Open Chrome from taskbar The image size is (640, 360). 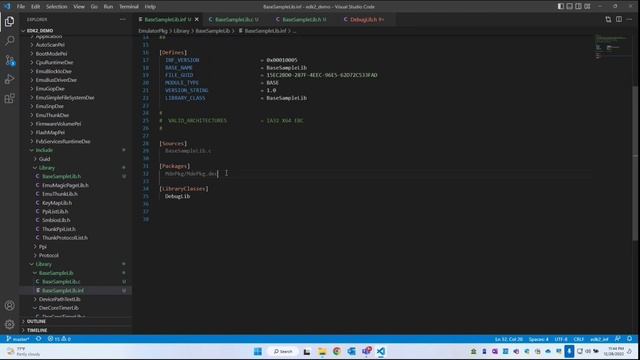[336, 351]
